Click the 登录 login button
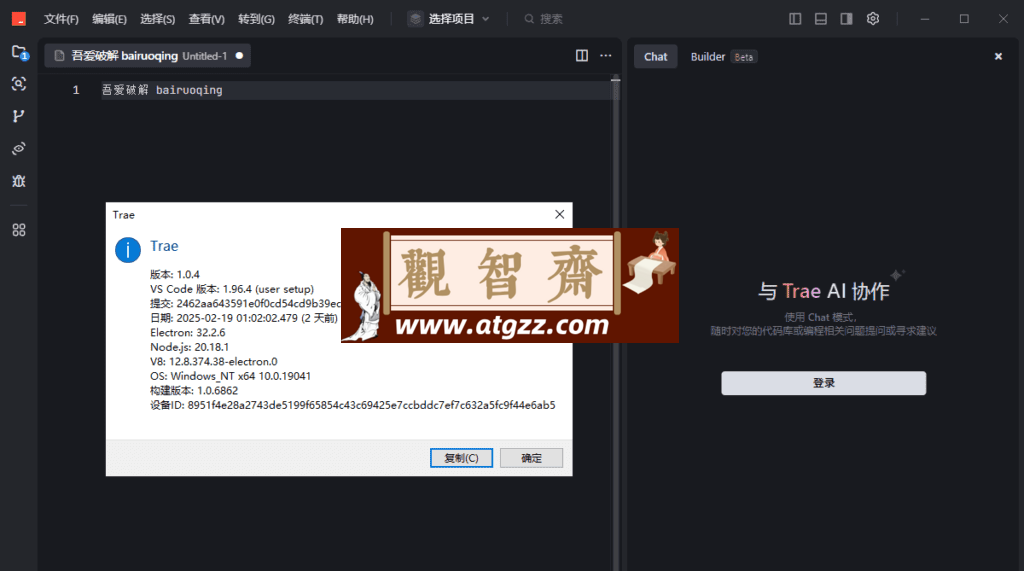Image resolution: width=1024 pixels, height=571 pixels. [x=824, y=383]
